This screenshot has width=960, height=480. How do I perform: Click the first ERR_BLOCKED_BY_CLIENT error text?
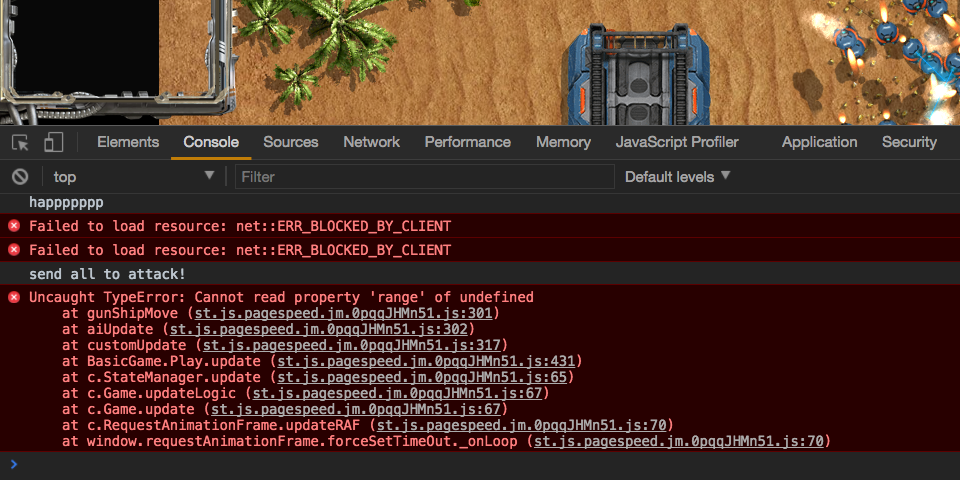[x=240, y=227]
